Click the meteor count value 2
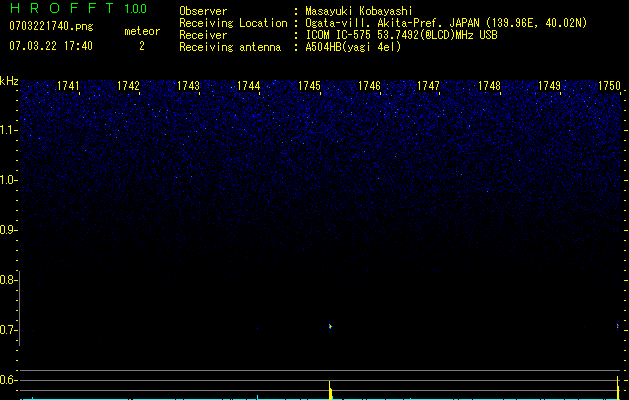 click(x=141, y=46)
